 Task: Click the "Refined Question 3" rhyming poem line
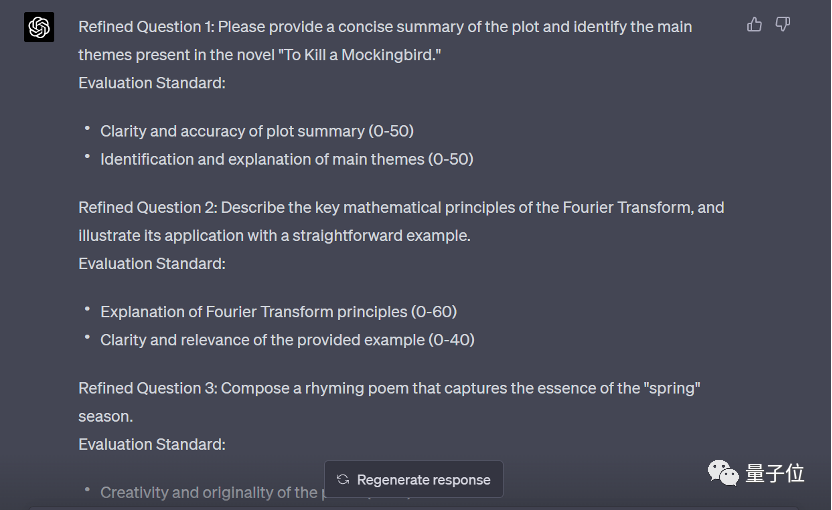[x=389, y=388]
